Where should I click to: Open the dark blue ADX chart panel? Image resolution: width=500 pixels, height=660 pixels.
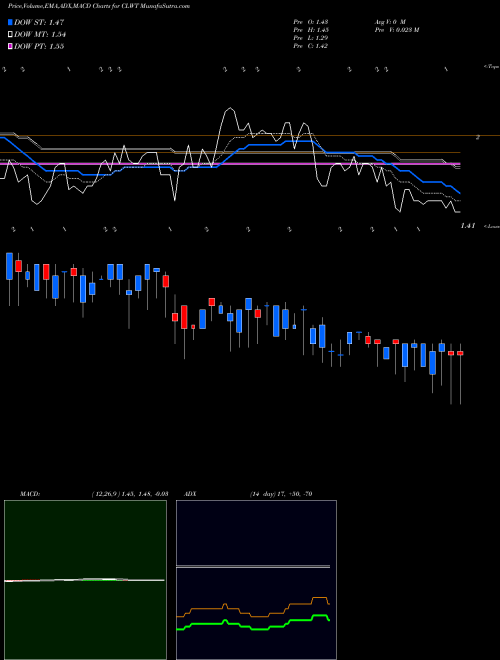click(x=256, y=580)
